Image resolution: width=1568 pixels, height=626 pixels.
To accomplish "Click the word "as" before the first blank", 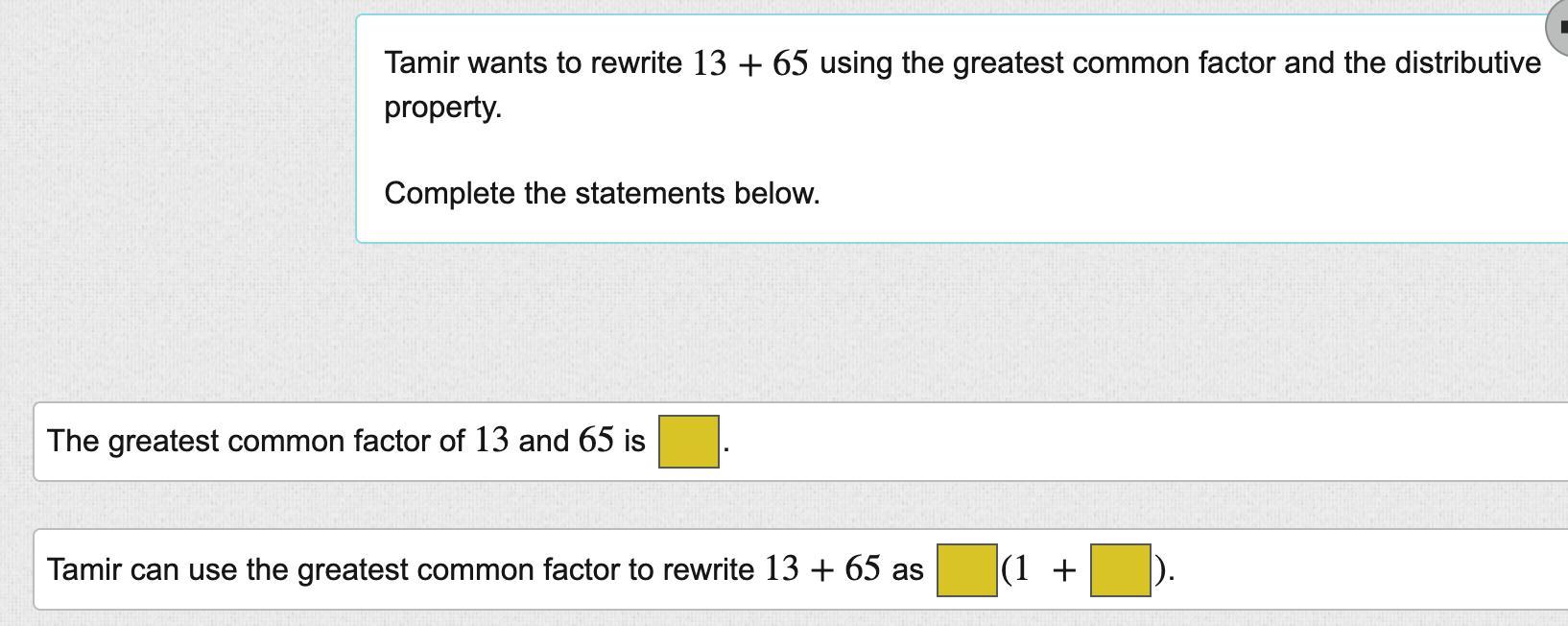I will pos(907,571).
